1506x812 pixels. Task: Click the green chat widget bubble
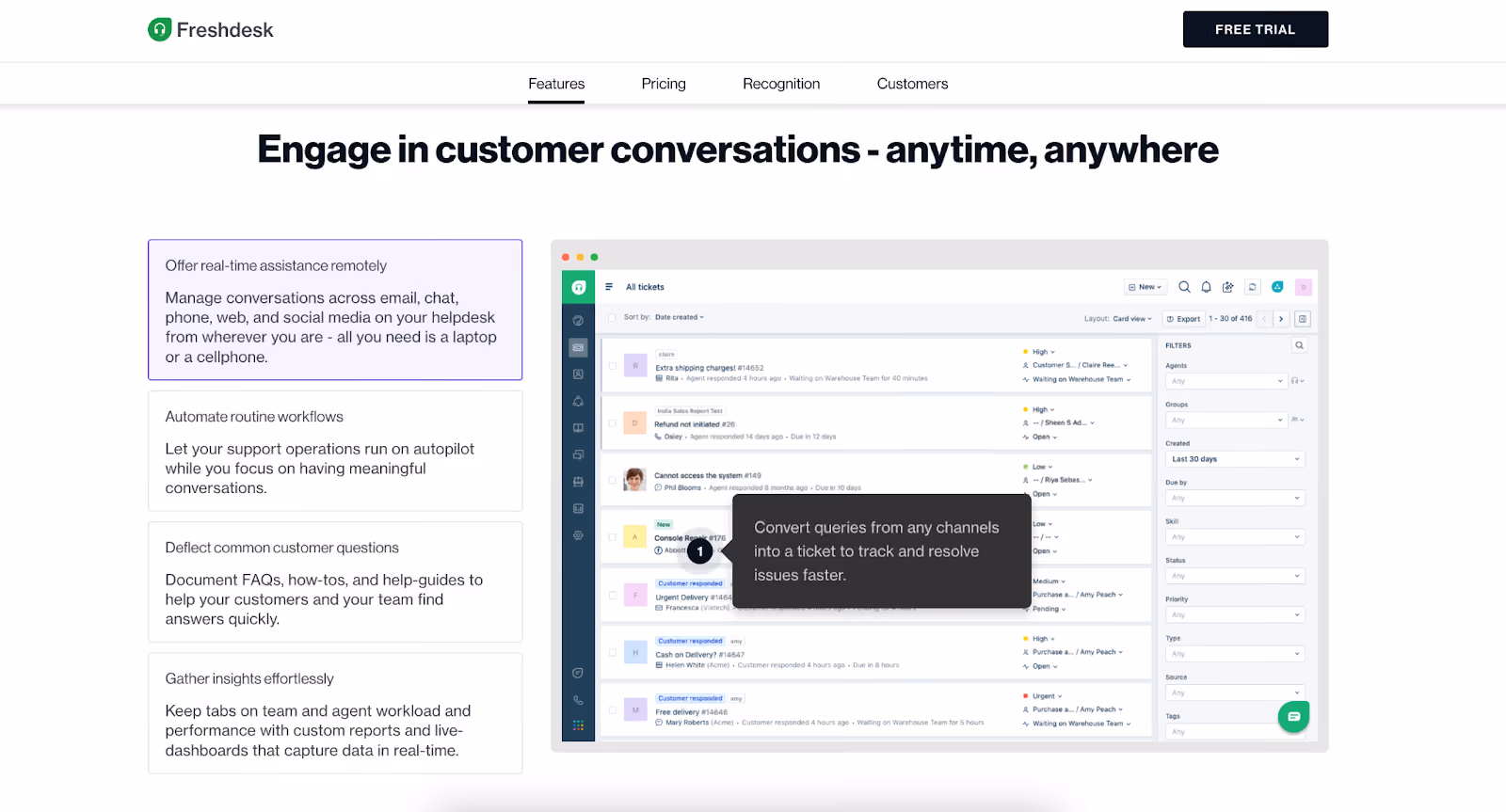coord(1293,717)
